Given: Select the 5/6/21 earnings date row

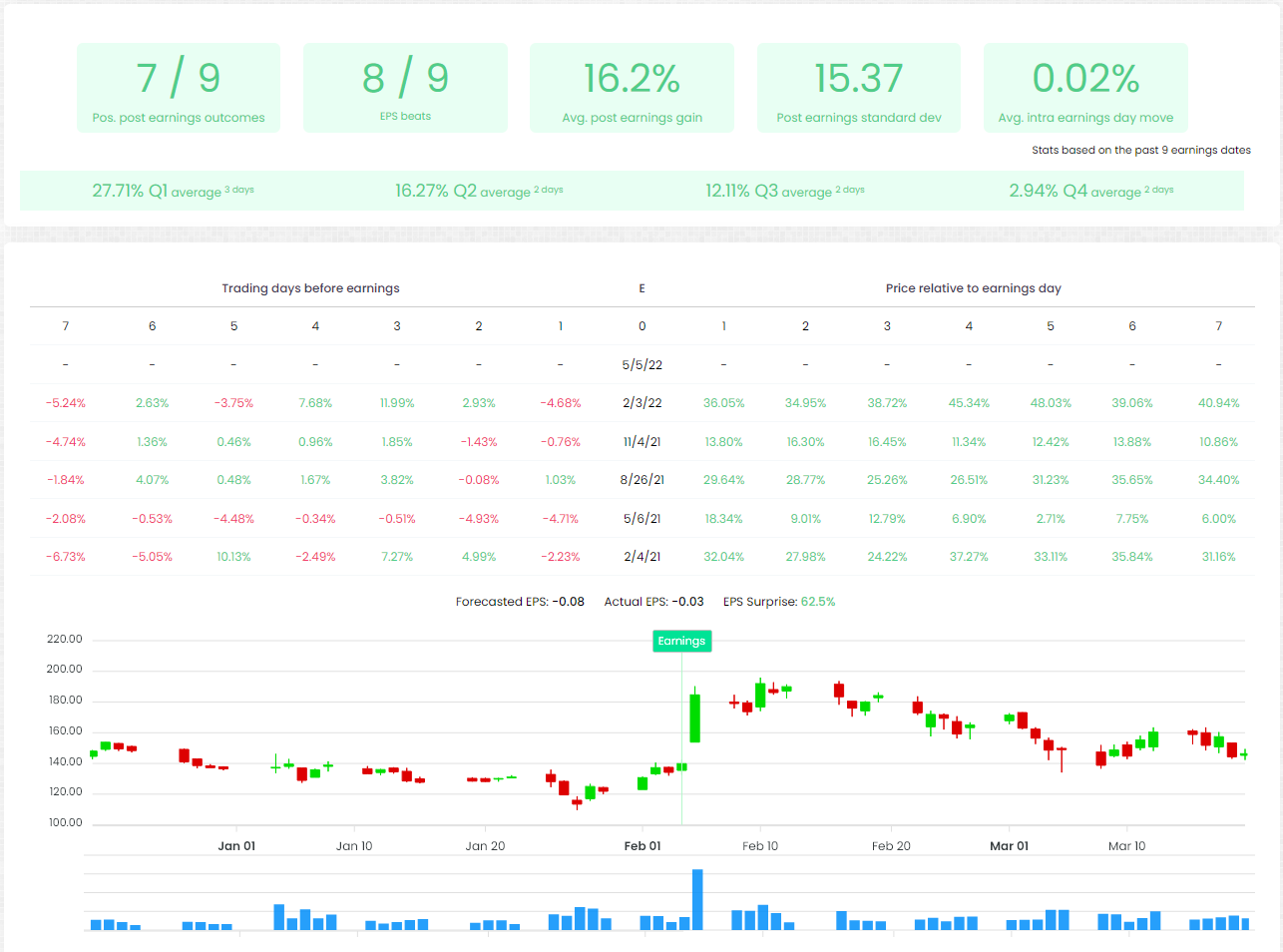Looking at the screenshot, I should pyautogui.click(x=641, y=518).
